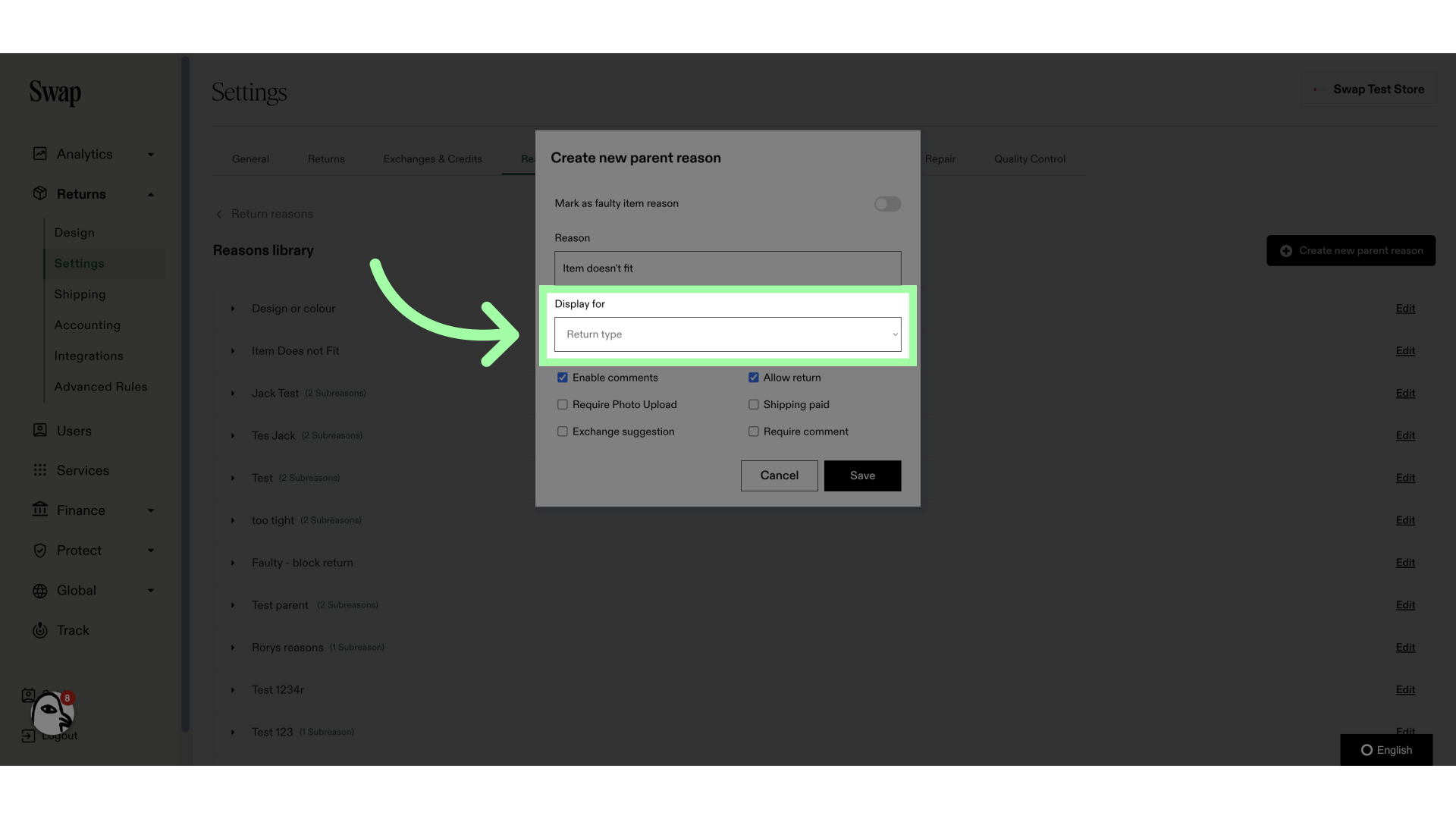This screenshot has height=819, width=1456.
Task: Click the Swap logo
Action: [x=55, y=93]
